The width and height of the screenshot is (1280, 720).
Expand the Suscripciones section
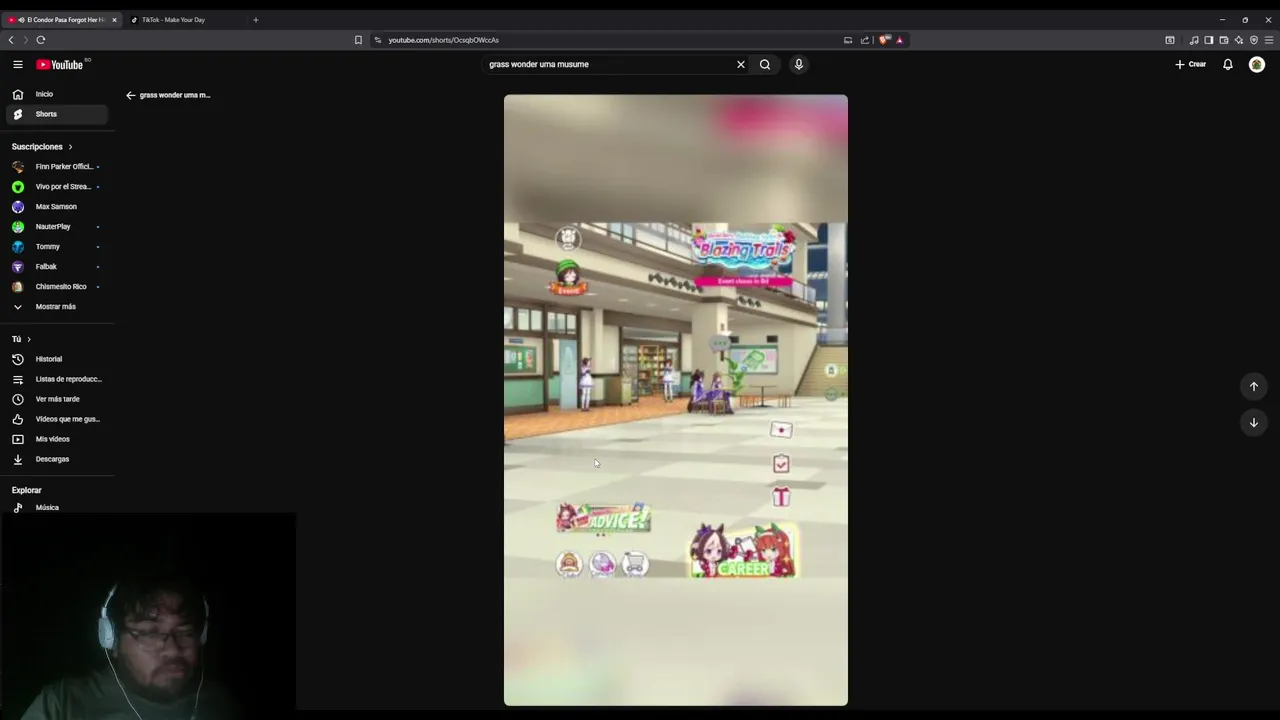point(42,147)
